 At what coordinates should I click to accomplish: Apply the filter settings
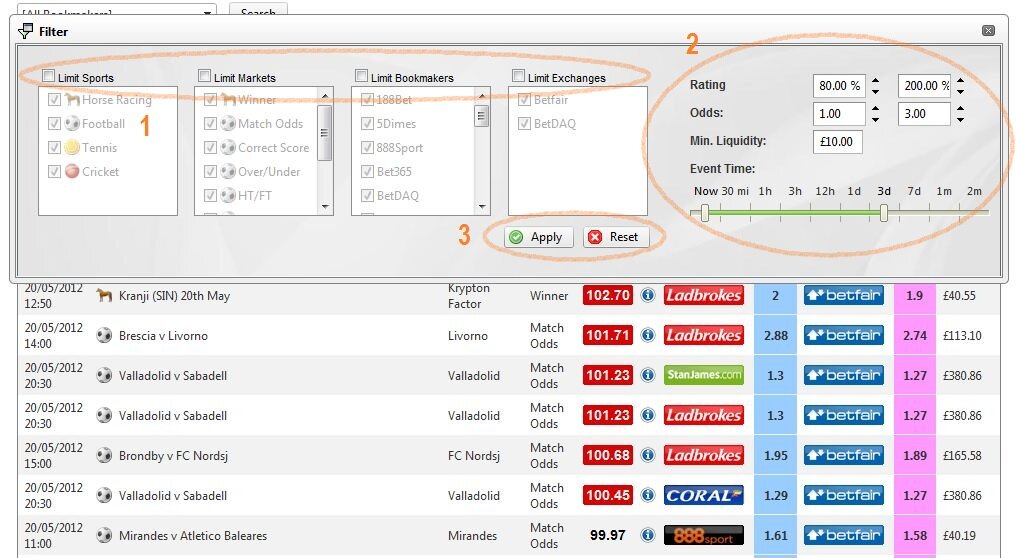538,237
